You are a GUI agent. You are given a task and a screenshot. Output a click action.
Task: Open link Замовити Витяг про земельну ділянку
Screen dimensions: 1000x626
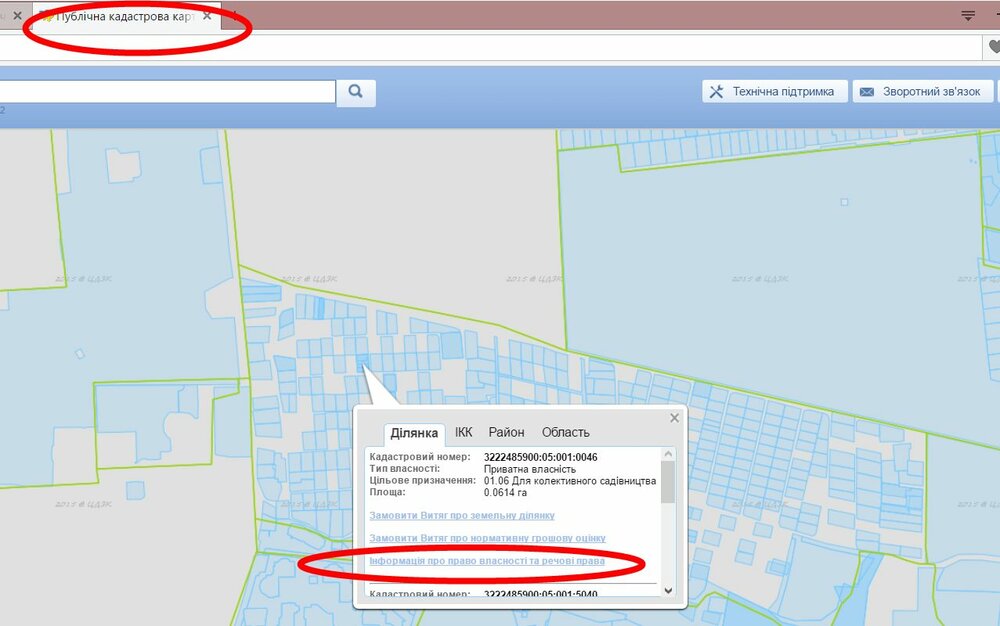pyautogui.click(x=462, y=515)
